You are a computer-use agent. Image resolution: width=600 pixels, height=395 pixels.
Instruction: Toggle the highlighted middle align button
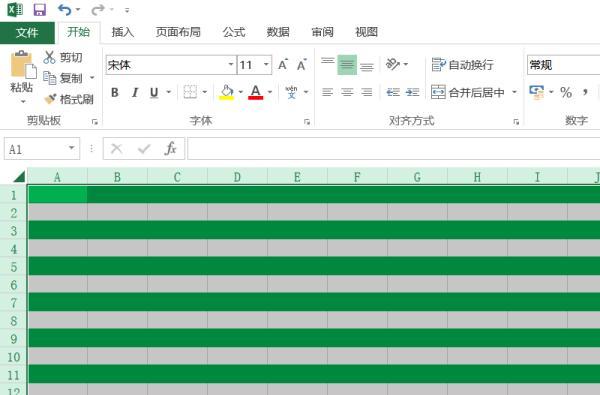(347, 65)
